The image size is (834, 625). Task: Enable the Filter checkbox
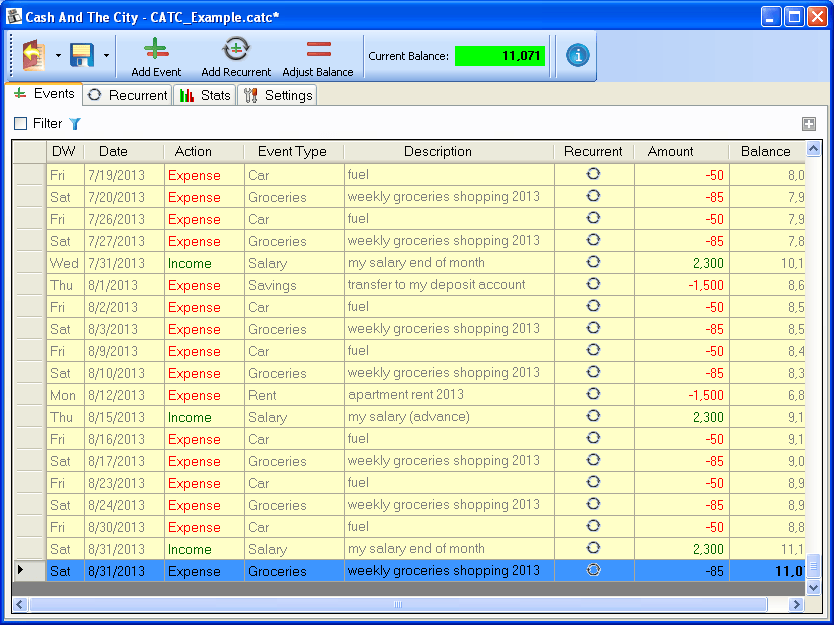coord(21,124)
